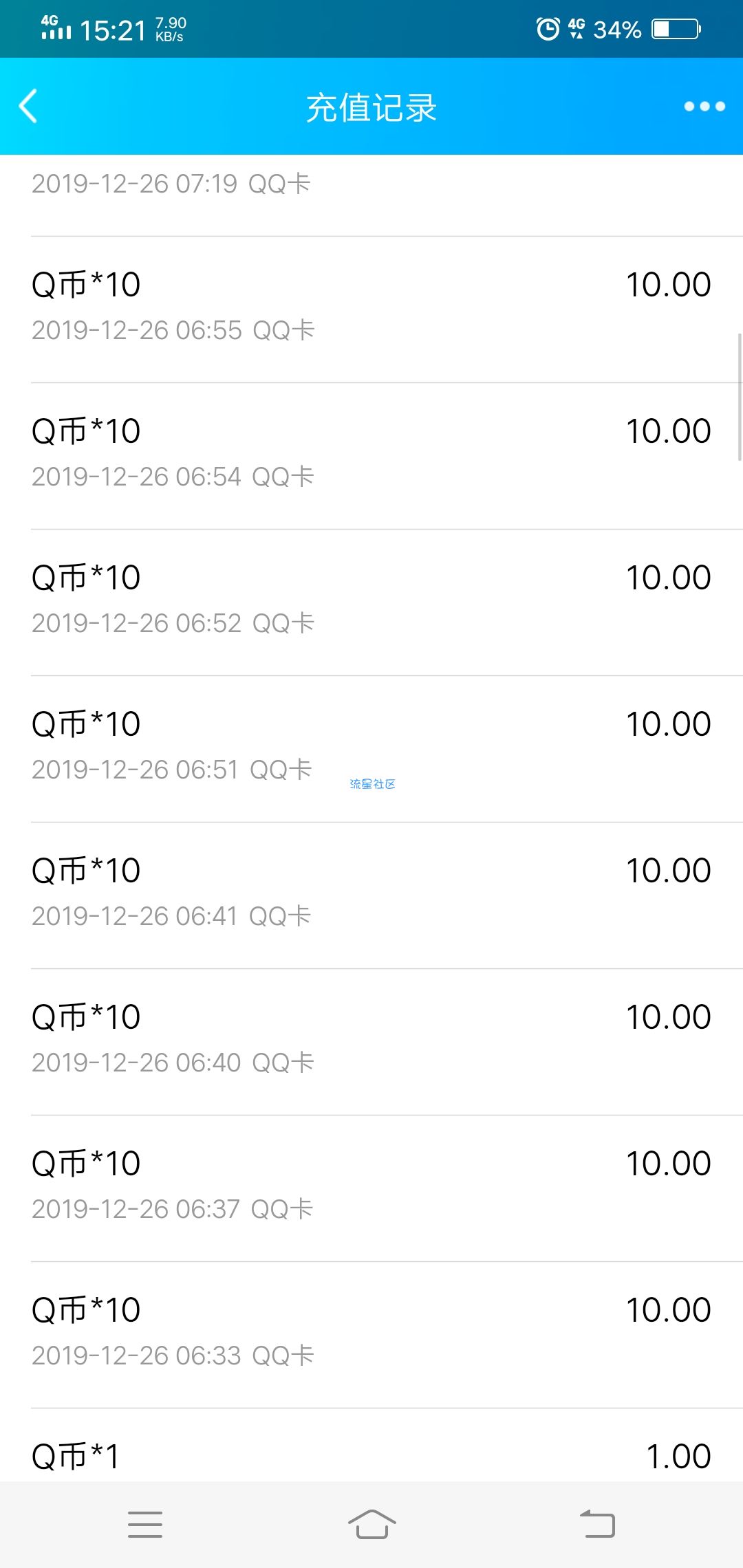Open the three-dot more options menu

tap(704, 107)
